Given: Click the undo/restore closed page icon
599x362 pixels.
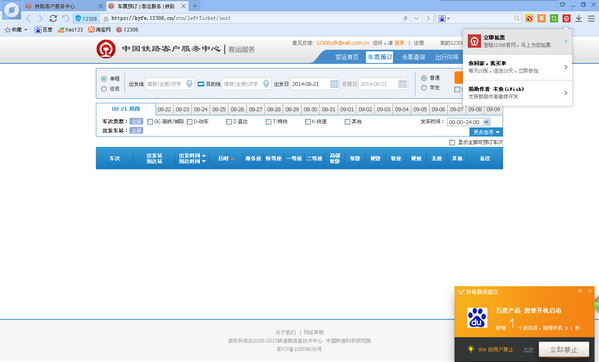Looking at the screenshot, I should pos(66,18).
